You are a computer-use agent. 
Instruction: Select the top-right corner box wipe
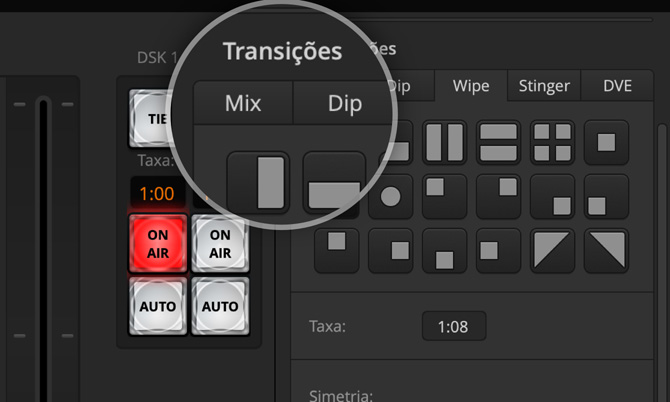click(499, 196)
